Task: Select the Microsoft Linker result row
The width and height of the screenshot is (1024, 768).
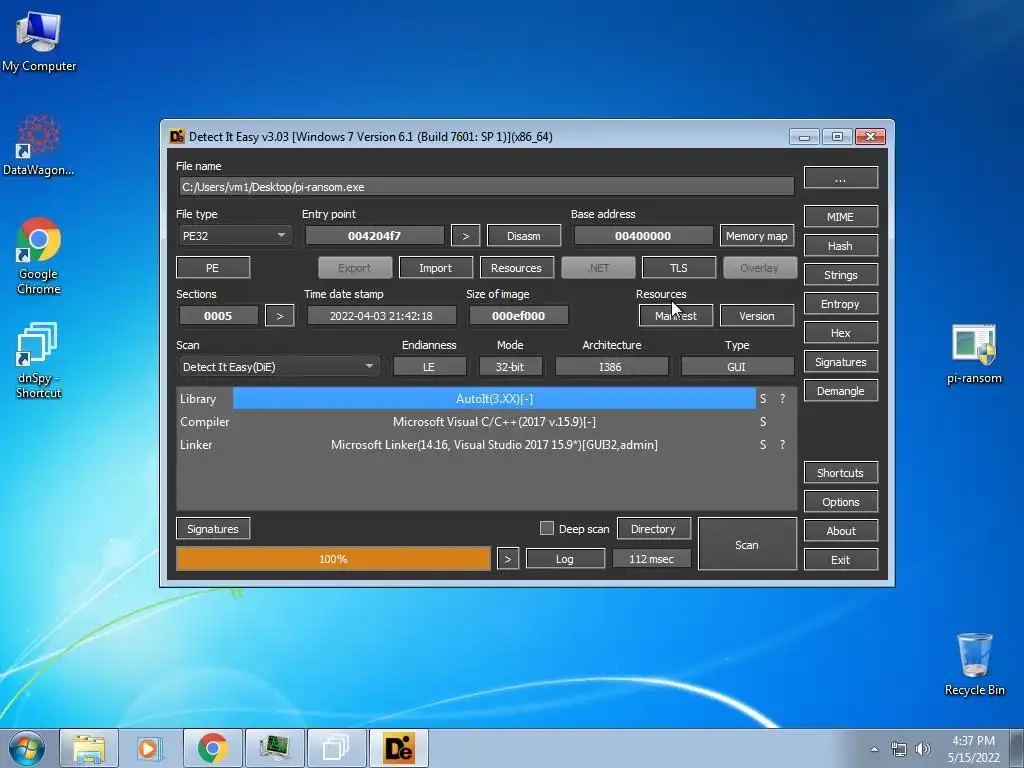Action: point(494,445)
